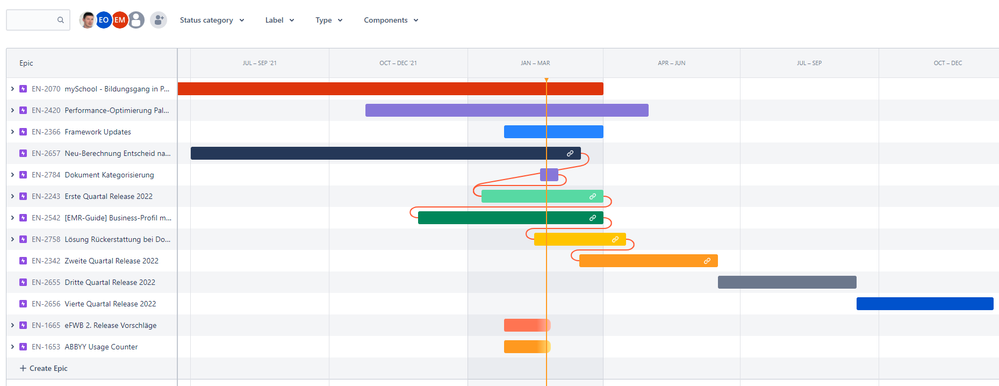
Task: Select the coral eFWB timeline bar
Action: tap(527, 325)
